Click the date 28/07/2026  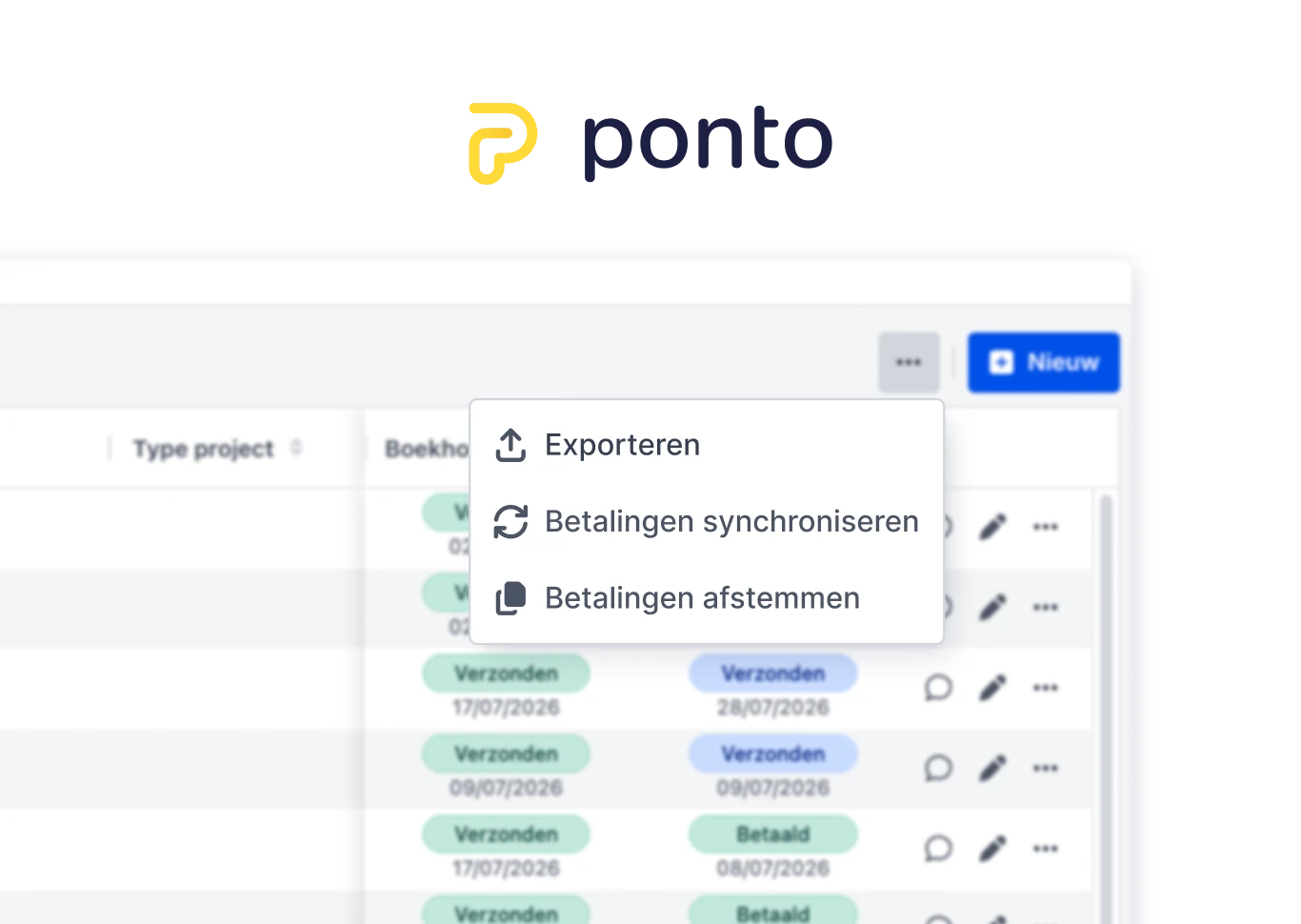772,708
